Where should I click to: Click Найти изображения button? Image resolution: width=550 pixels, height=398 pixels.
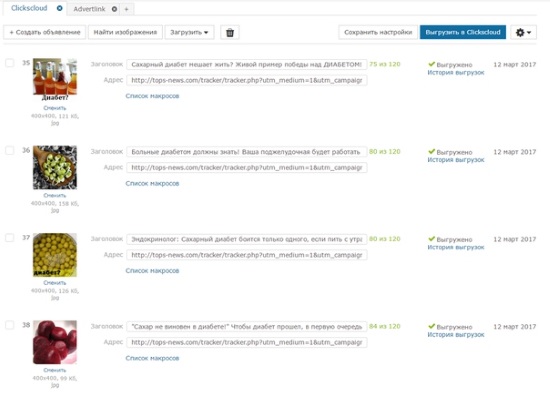(x=125, y=32)
